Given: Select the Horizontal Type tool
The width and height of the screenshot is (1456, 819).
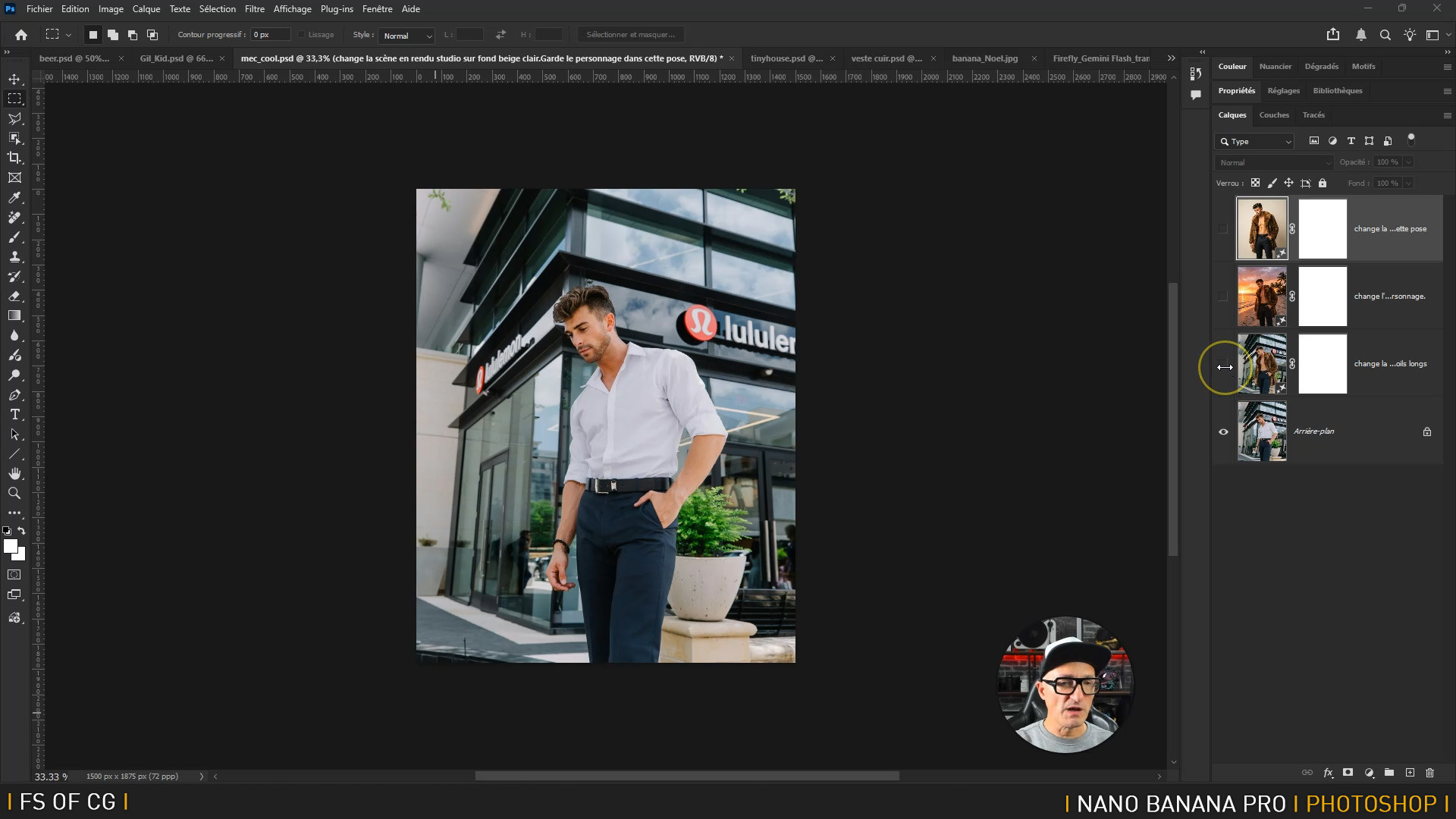Looking at the screenshot, I should click(14, 415).
